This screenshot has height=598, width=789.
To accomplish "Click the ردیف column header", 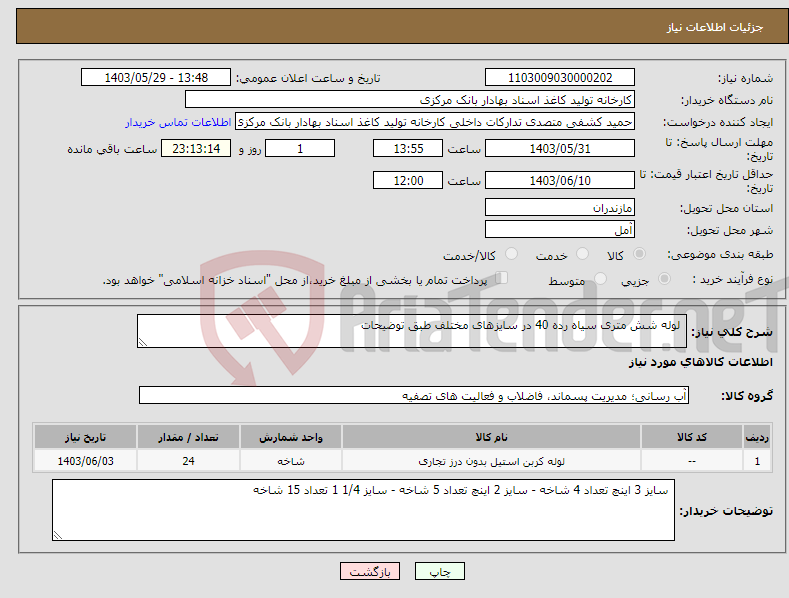I will (757, 437).
